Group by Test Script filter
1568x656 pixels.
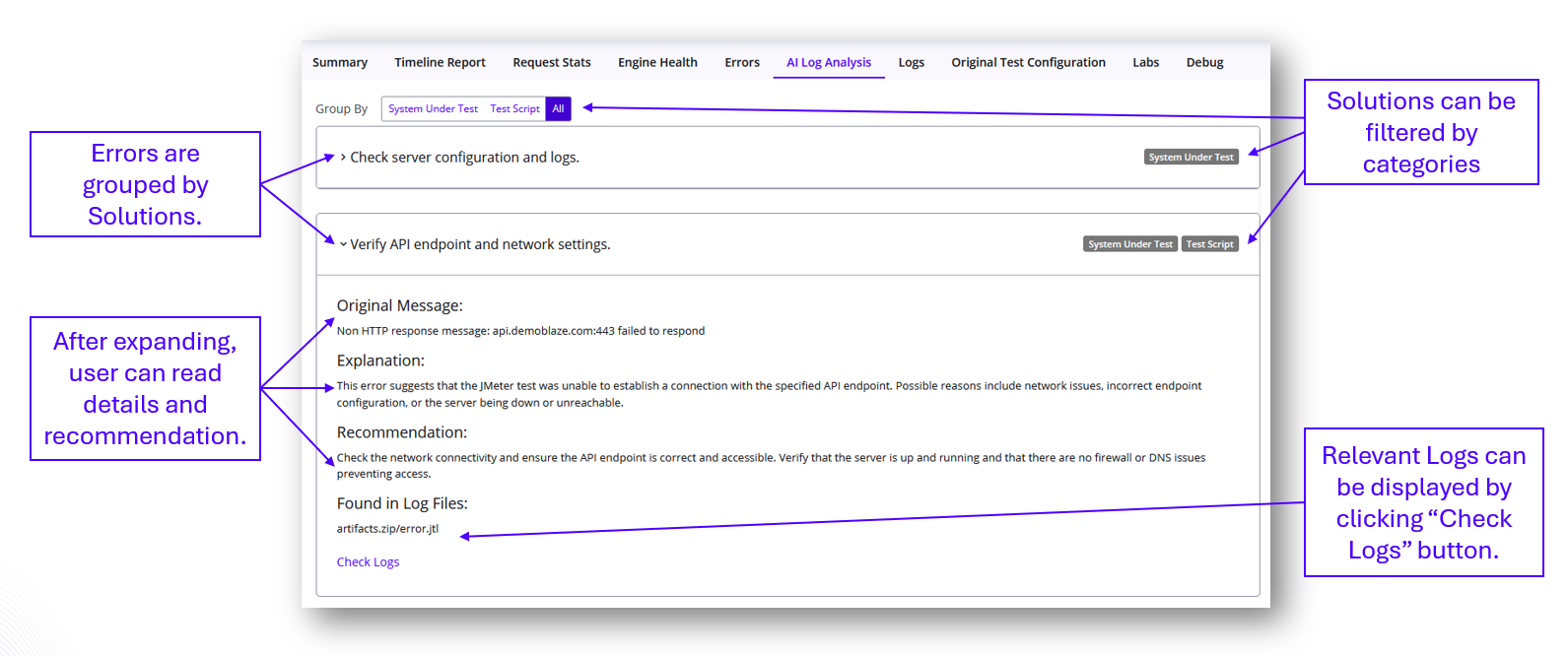pos(514,109)
